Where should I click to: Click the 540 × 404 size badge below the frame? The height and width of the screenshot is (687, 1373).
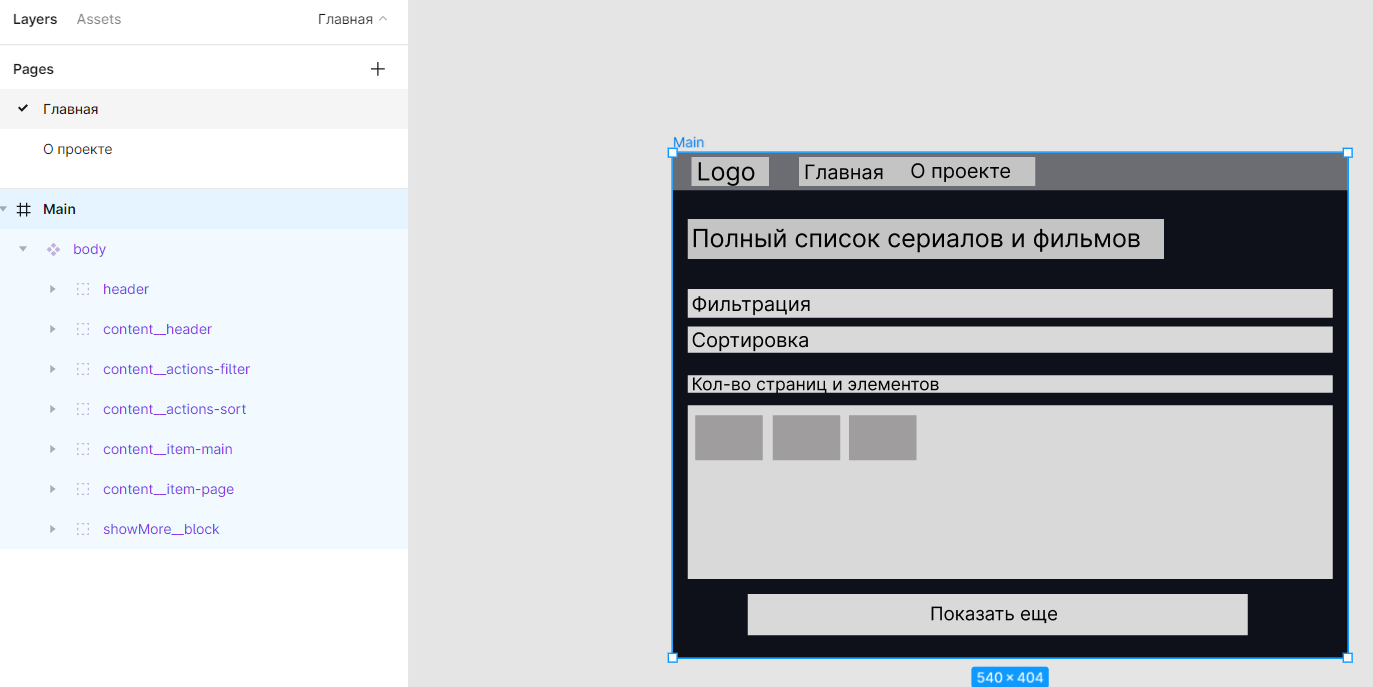click(1009, 676)
